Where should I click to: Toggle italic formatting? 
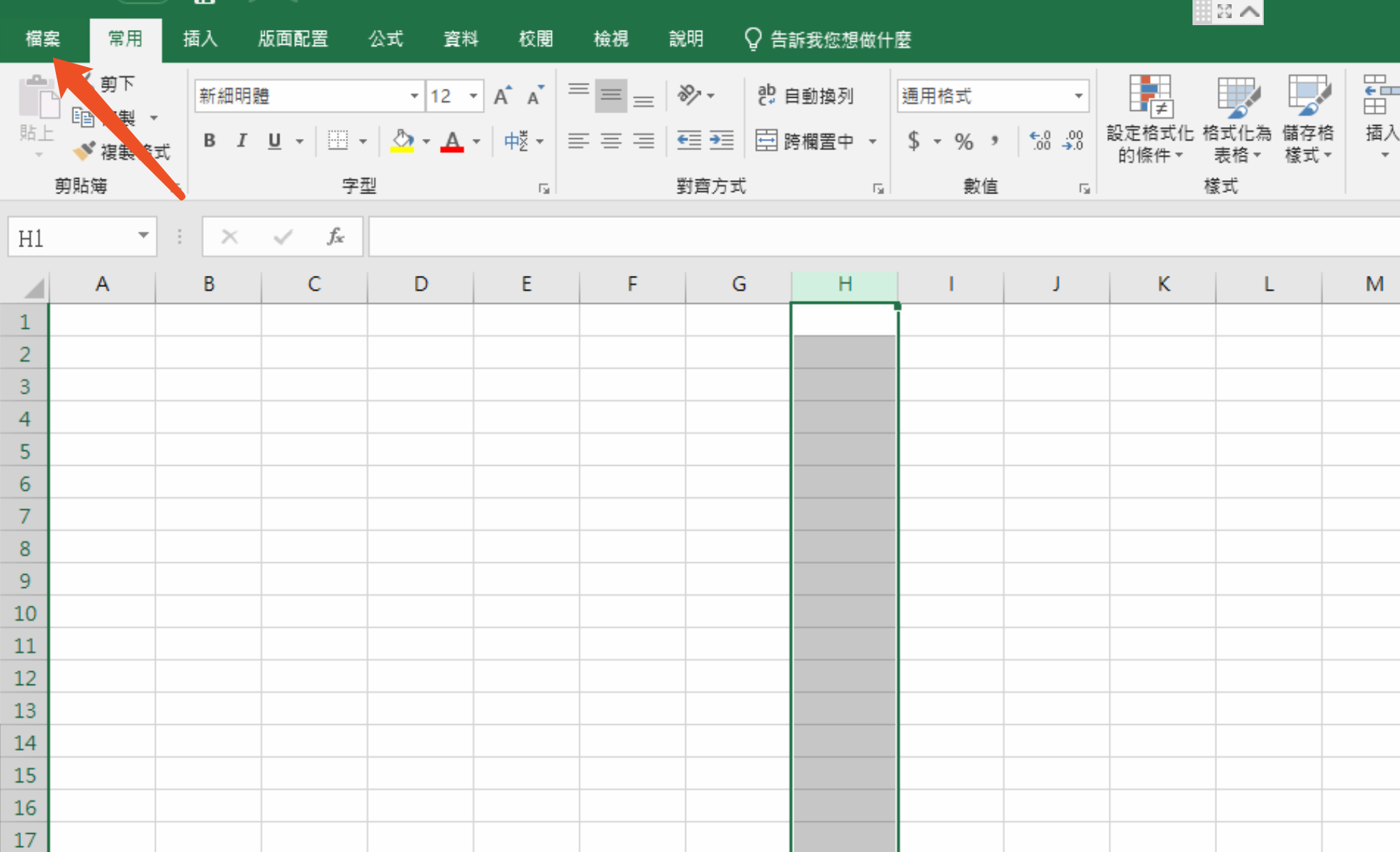pyautogui.click(x=242, y=141)
